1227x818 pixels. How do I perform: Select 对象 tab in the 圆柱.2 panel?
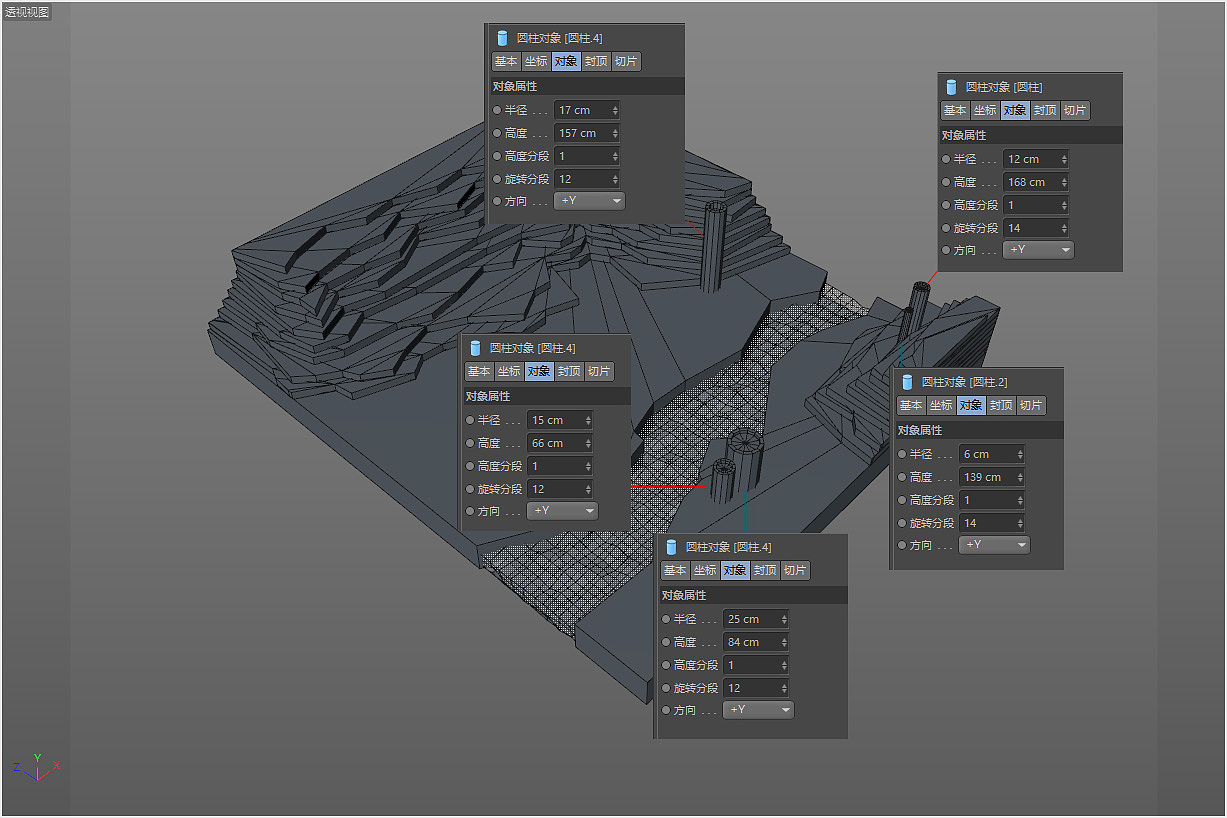[x=971, y=405]
